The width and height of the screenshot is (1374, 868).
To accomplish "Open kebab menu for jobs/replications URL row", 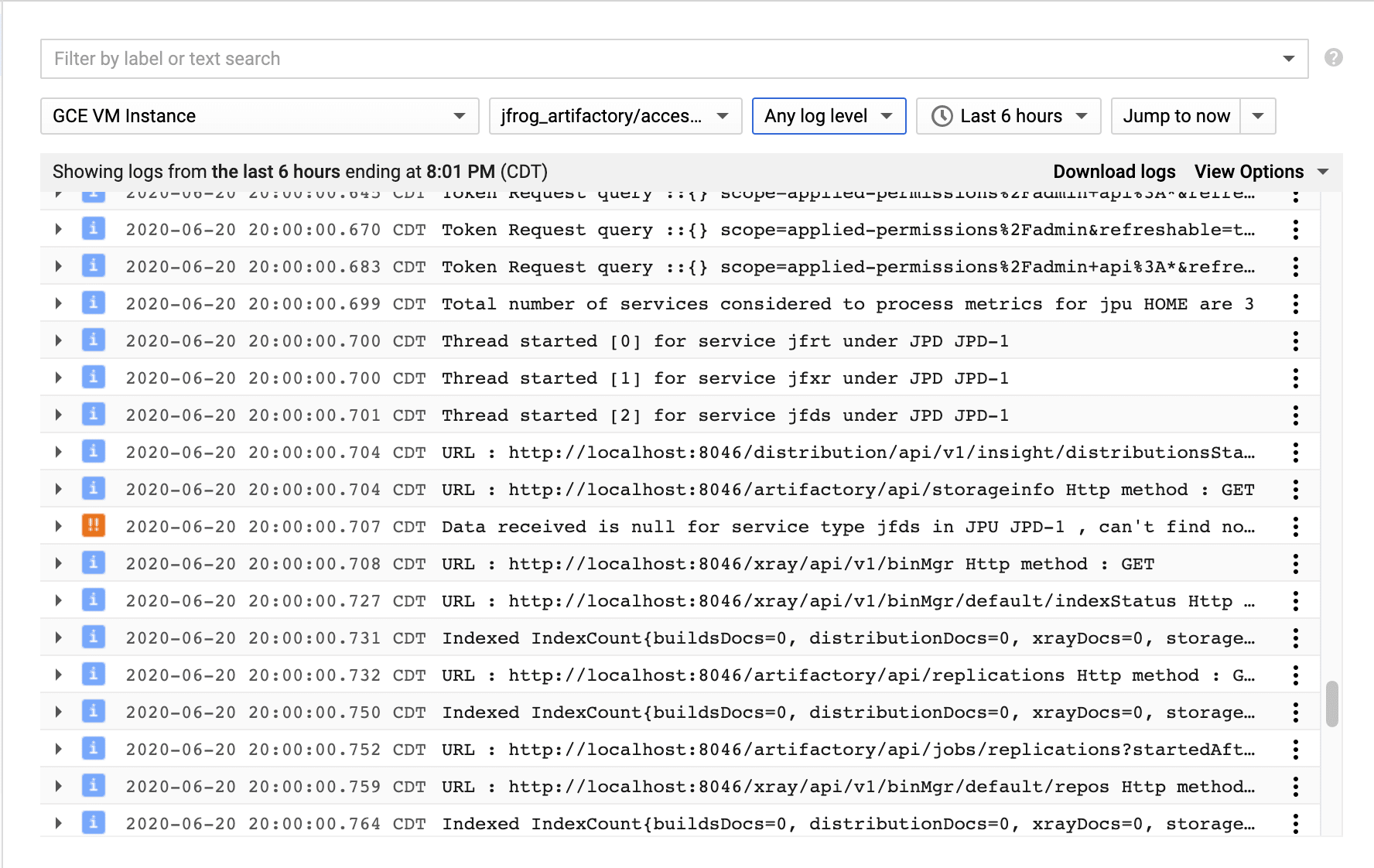I will click(1295, 750).
